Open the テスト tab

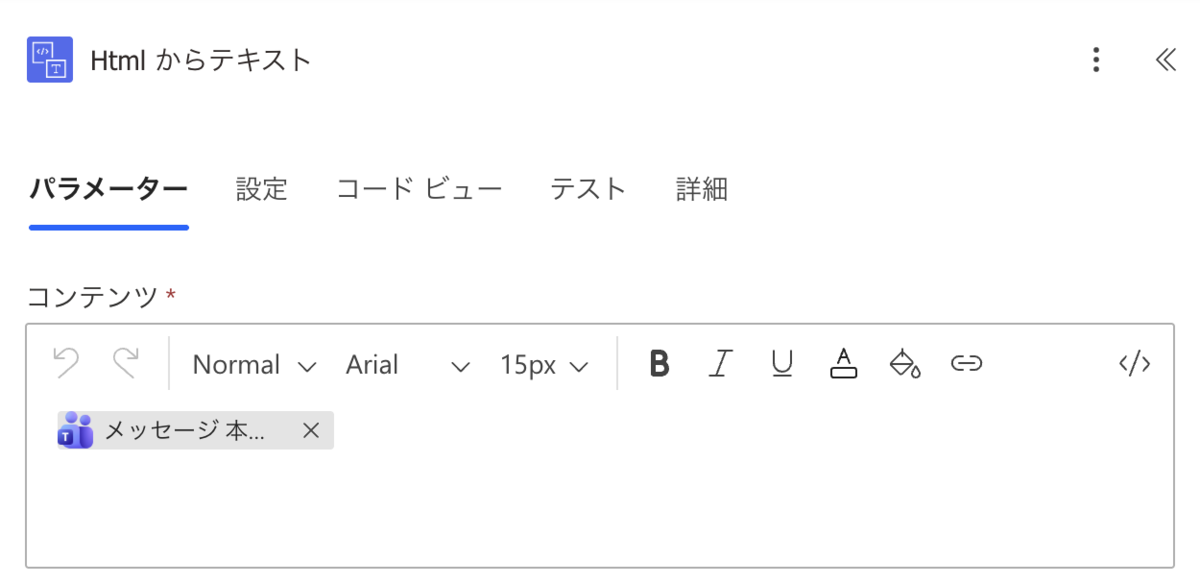588,189
